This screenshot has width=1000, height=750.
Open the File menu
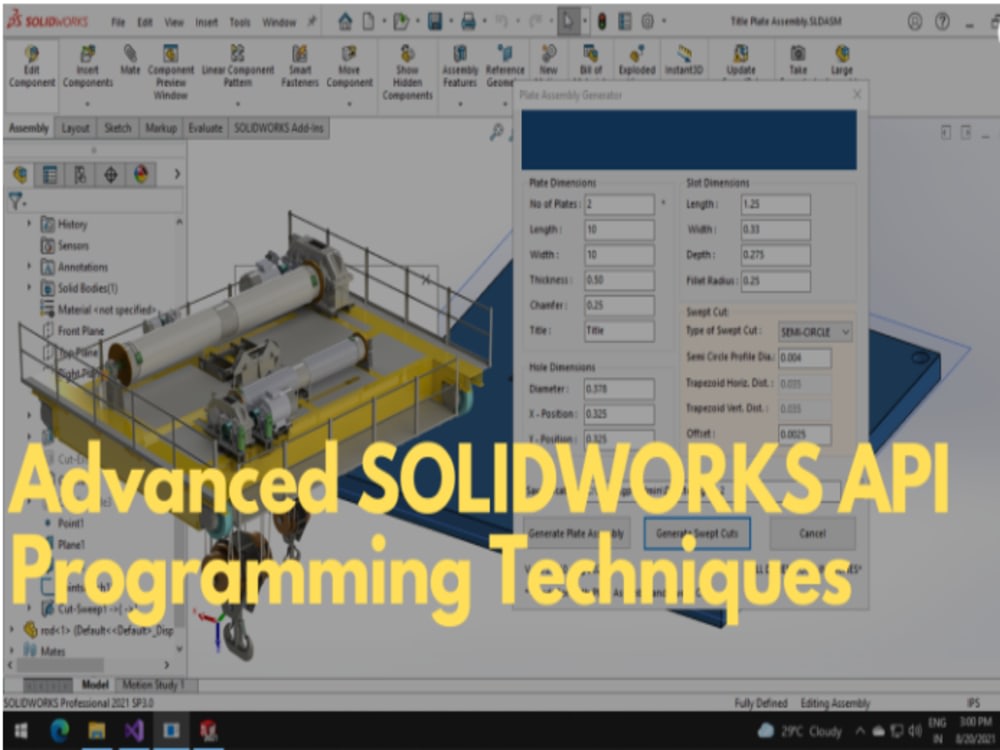pyautogui.click(x=118, y=22)
